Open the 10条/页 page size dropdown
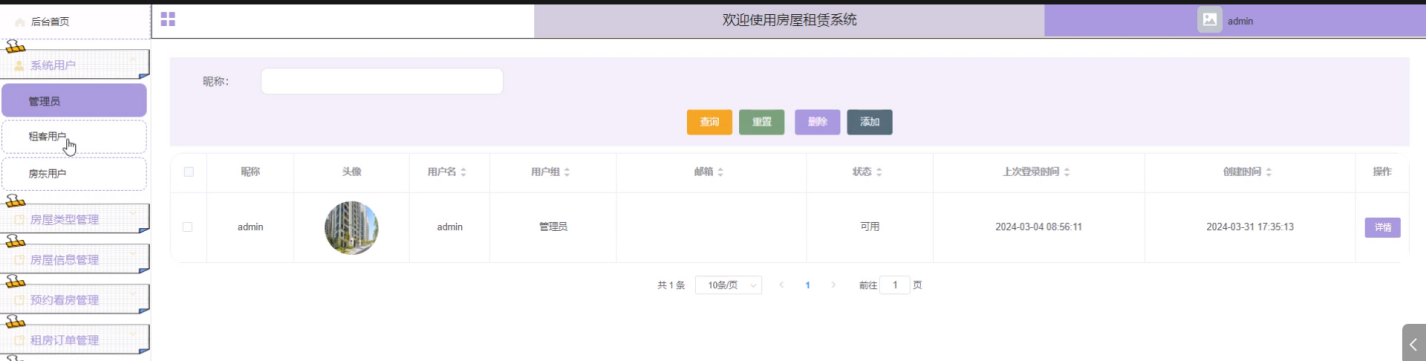Image resolution: width=1426 pixels, height=361 pixels. [728, 285]
